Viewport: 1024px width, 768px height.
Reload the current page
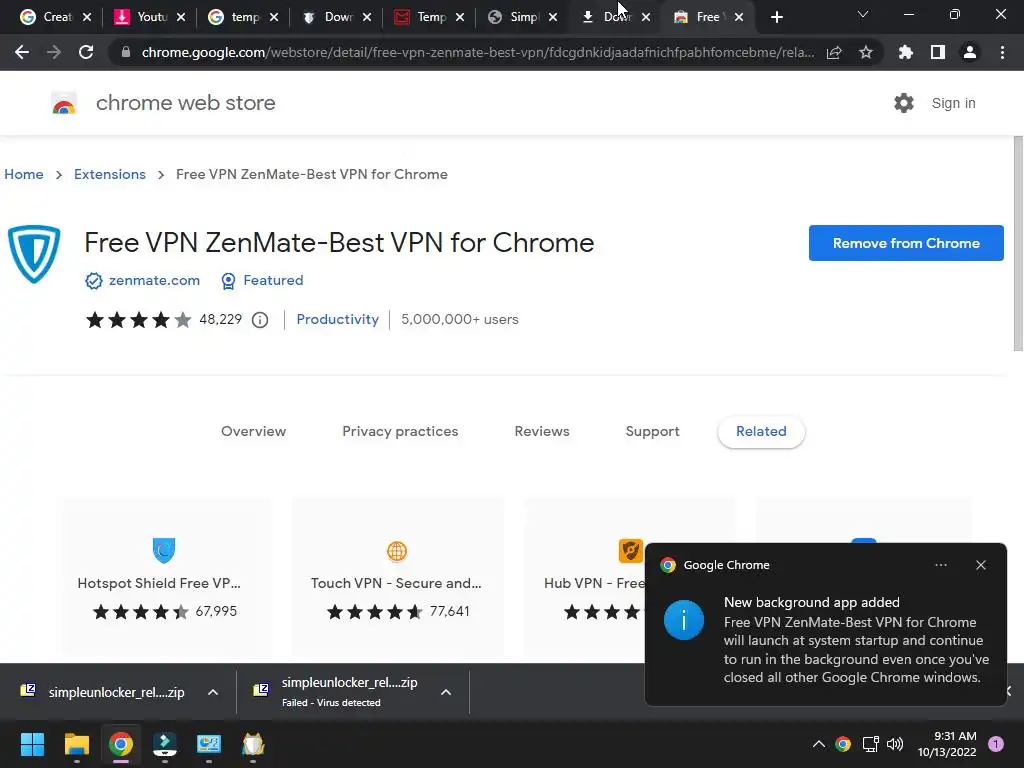(x=86, y=52)
